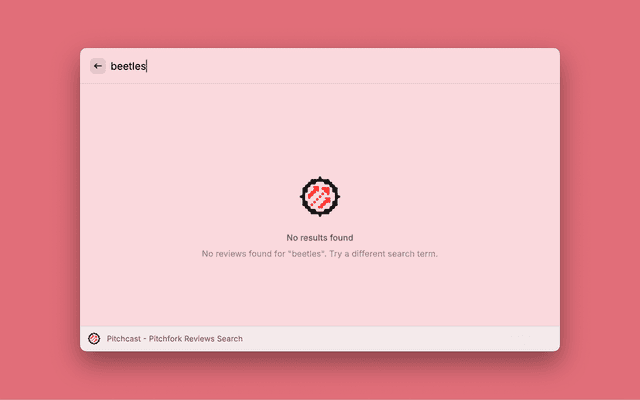Screen dimensions: 640x400
Task: Click the Pitchcast icon in the footer
Action: click(x=94, y=339)
